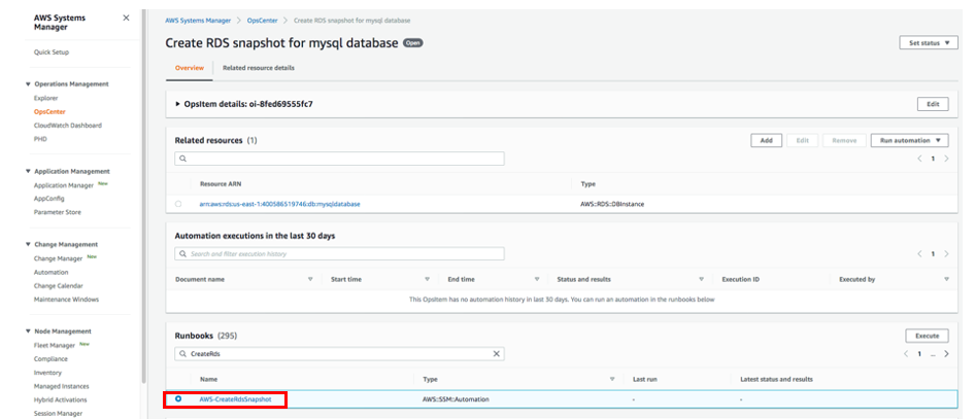Clear the CreateRds runbook search text
The image size is (977, 420).
point(496,354)
